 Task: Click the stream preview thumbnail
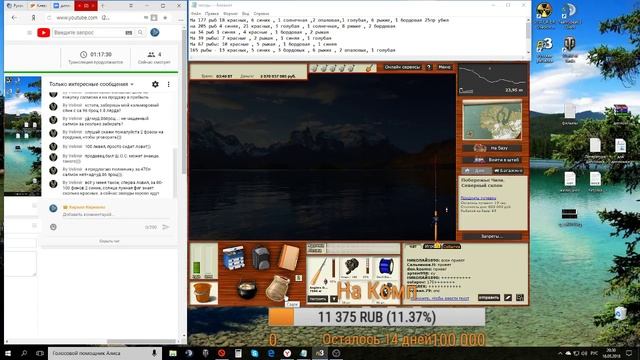(x=22, y=136)
